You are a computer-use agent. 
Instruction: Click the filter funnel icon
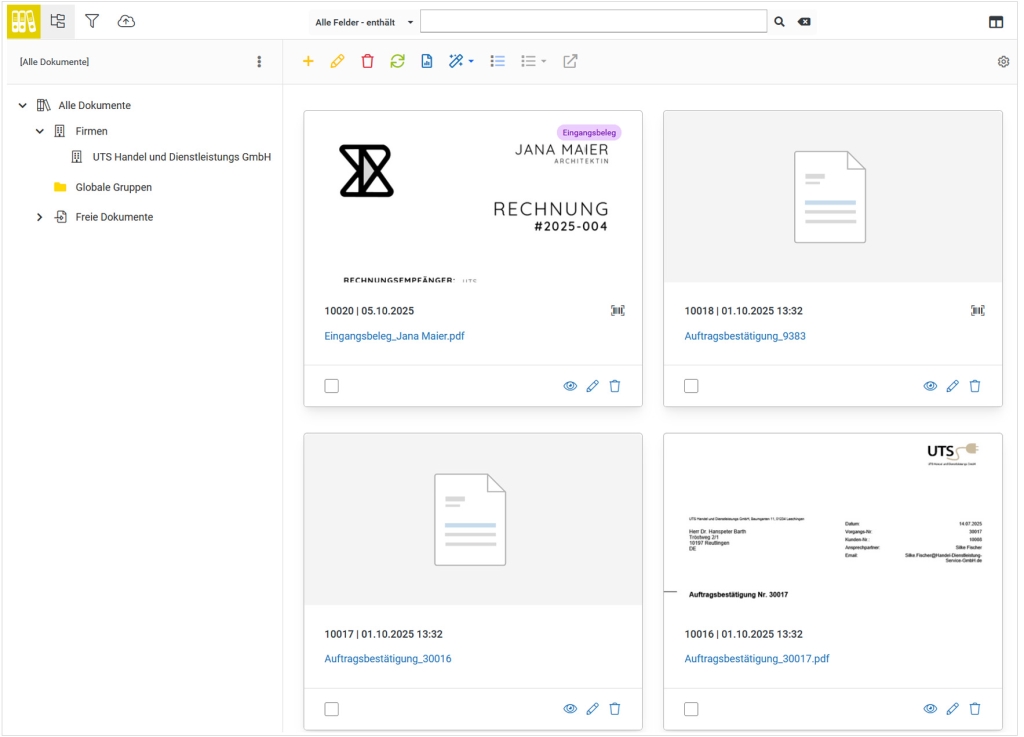pyautogui.click(x=92, y=21)
